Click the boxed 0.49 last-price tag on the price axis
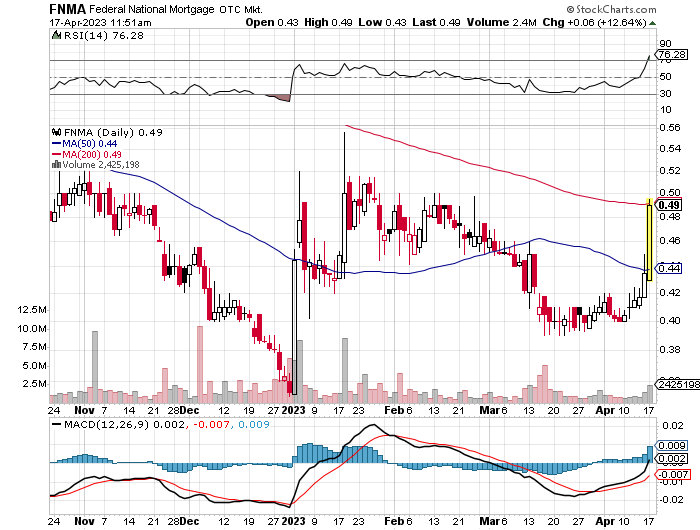The width and height of the screenshot is (700, 530). click(x=669, y=205)
